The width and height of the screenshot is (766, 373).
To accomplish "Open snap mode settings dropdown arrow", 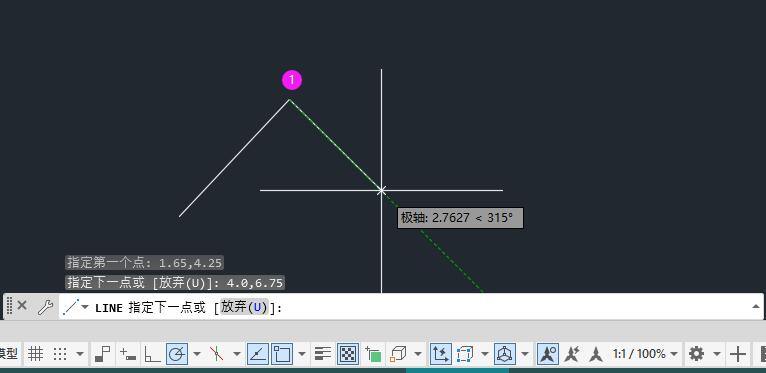I will tap(80, 353).
